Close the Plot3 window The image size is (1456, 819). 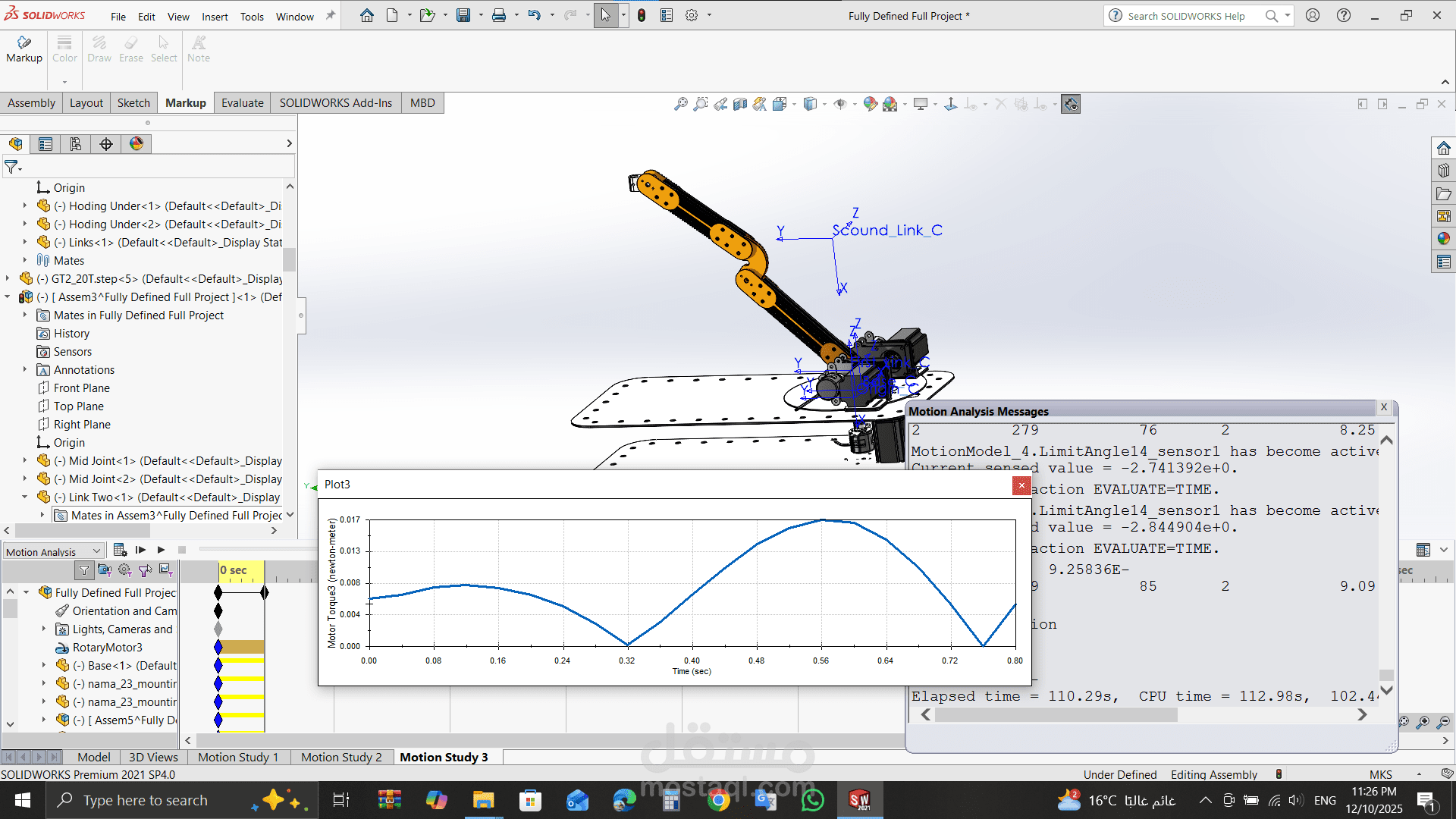point(1021,485)
